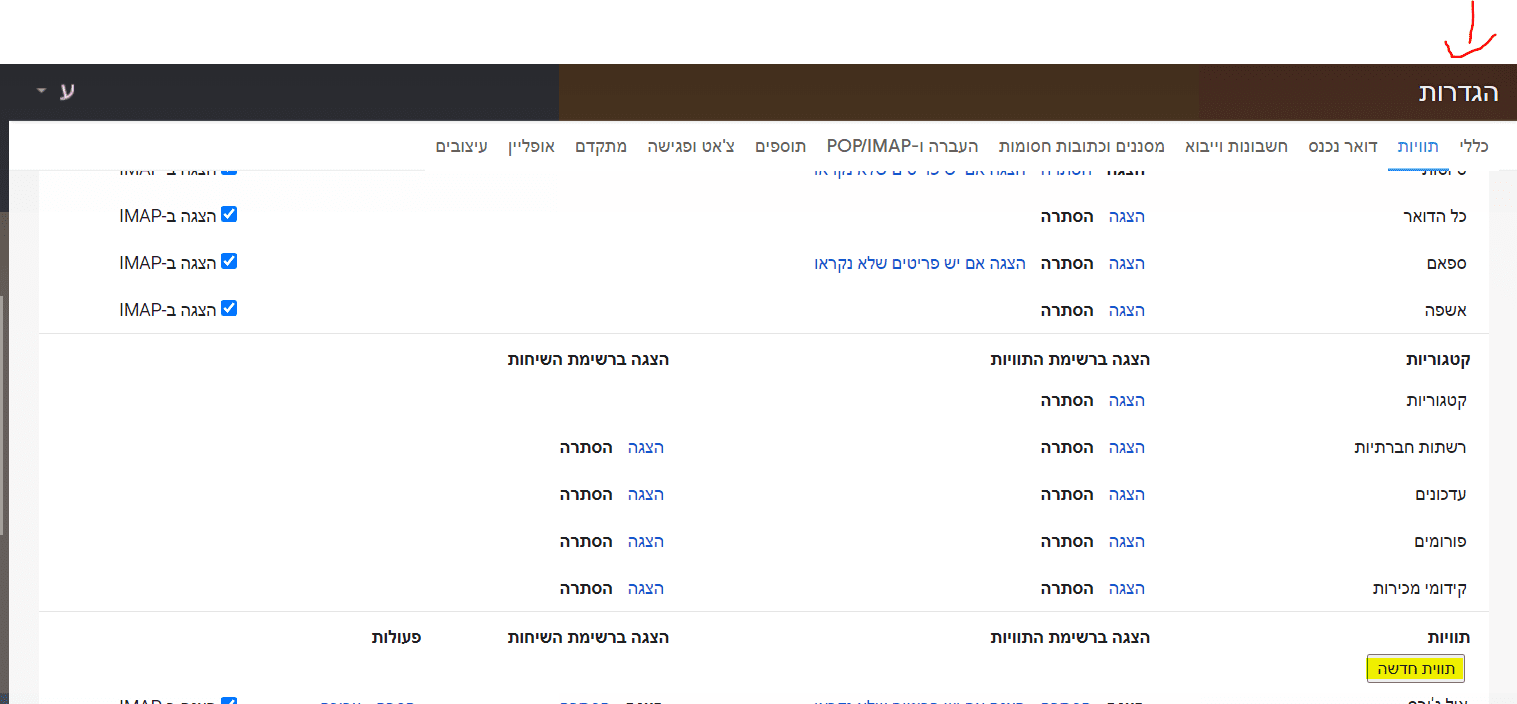Click the תווית חדשה (New label) button

[x=1415, y=668]
